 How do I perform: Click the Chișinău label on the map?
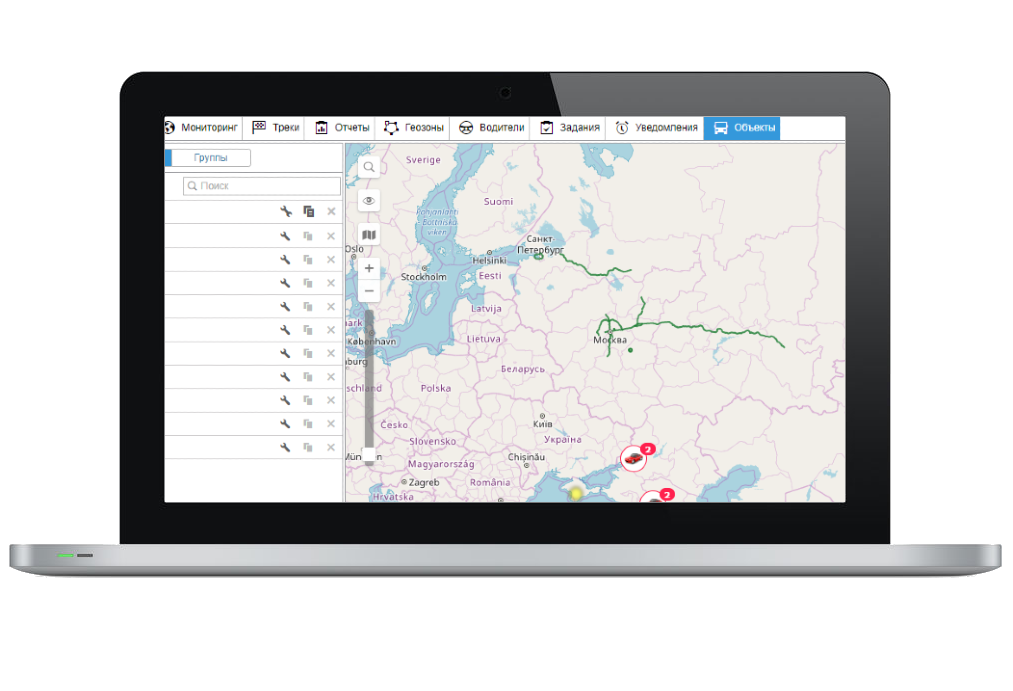527,457
